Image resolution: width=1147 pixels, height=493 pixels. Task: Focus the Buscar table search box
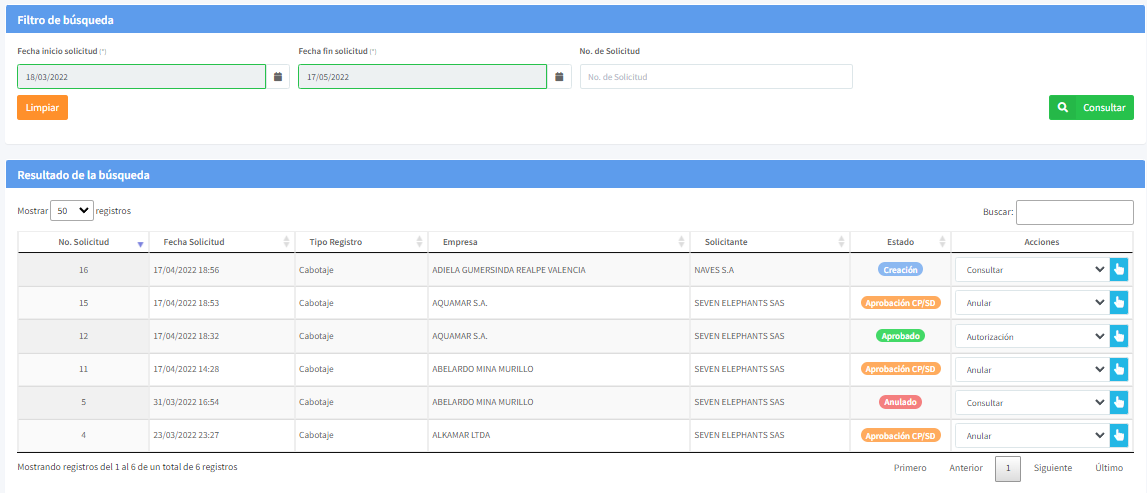tap(1074, 212)
